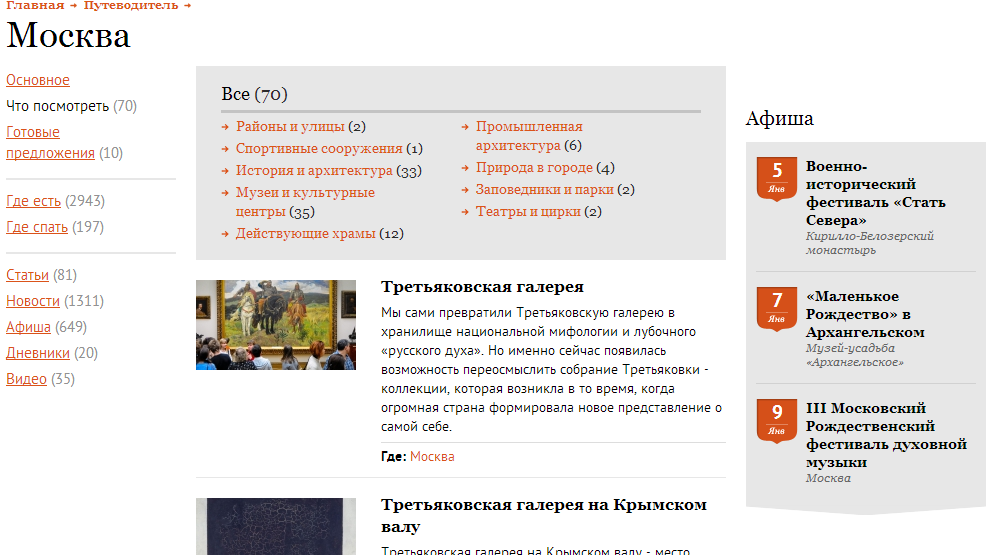Open the dark Крымский вал thumbnail

point(276,526)
